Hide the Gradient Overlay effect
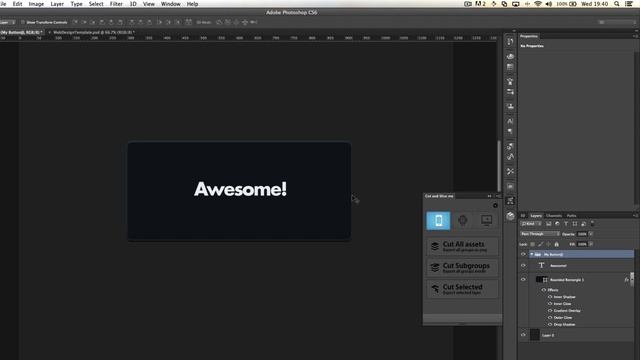 click(x=550, y=311)
